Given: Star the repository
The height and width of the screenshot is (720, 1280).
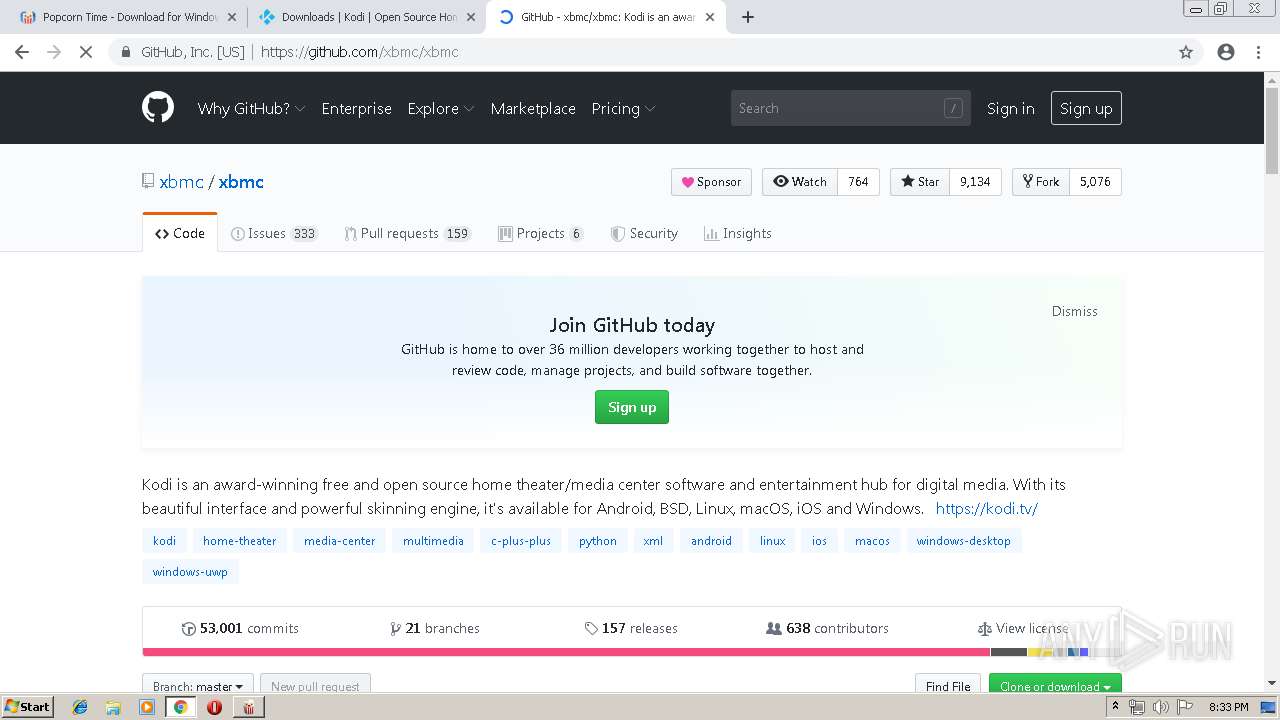Looking at the screenshot, I should point(920,182).
